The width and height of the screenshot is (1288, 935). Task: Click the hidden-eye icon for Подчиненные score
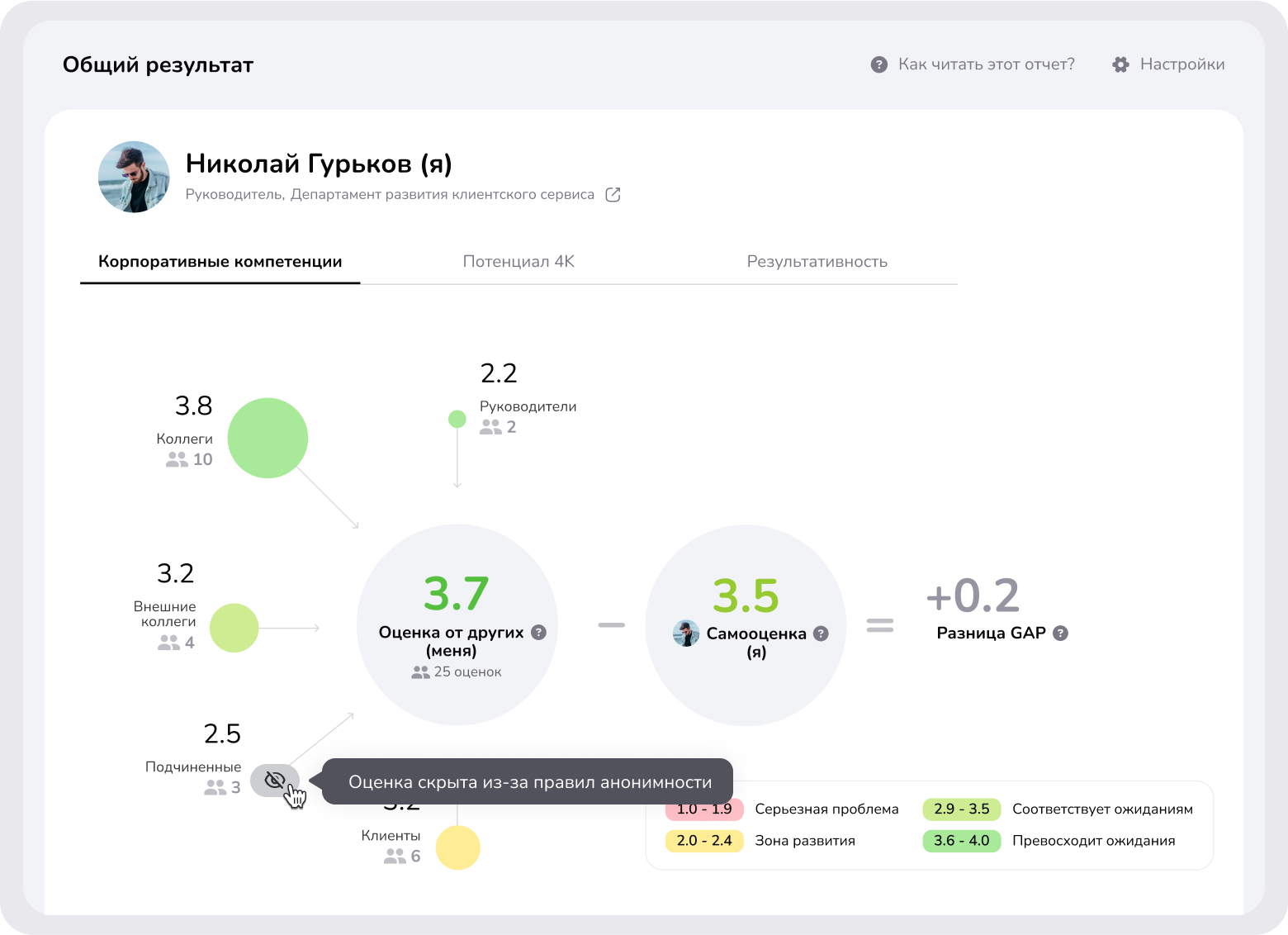274,780
